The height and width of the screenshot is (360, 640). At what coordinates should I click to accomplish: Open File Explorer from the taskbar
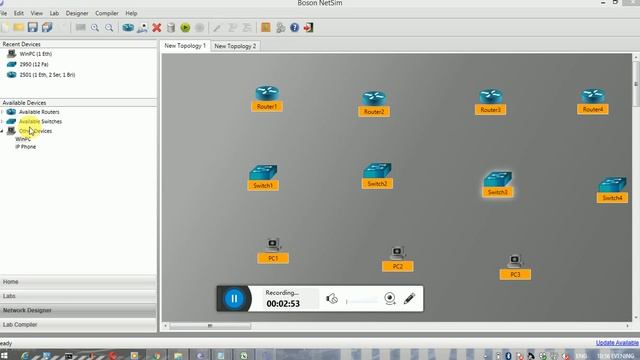click(x=178, y=356)
